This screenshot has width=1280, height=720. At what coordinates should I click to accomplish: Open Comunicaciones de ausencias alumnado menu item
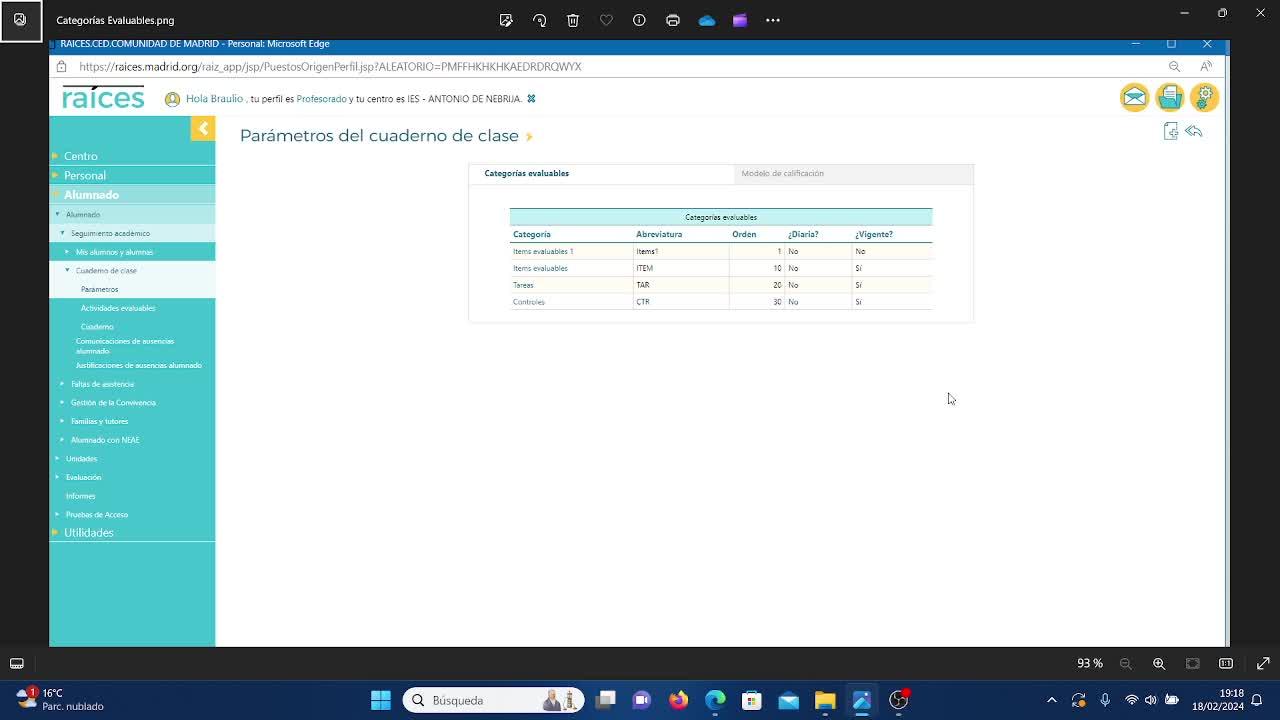pyautogui.click(x=125, y=346)
